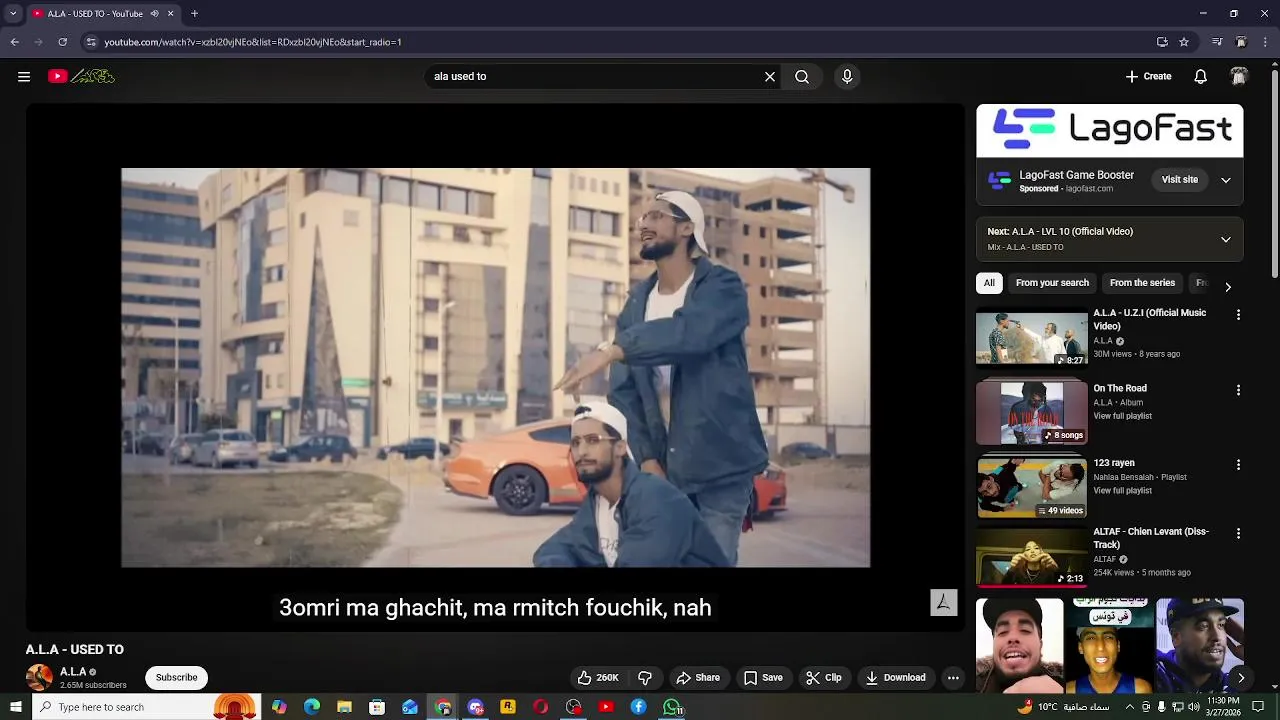The image size is (1280, 720).
Task: Share the video
Action: [698, 677]
